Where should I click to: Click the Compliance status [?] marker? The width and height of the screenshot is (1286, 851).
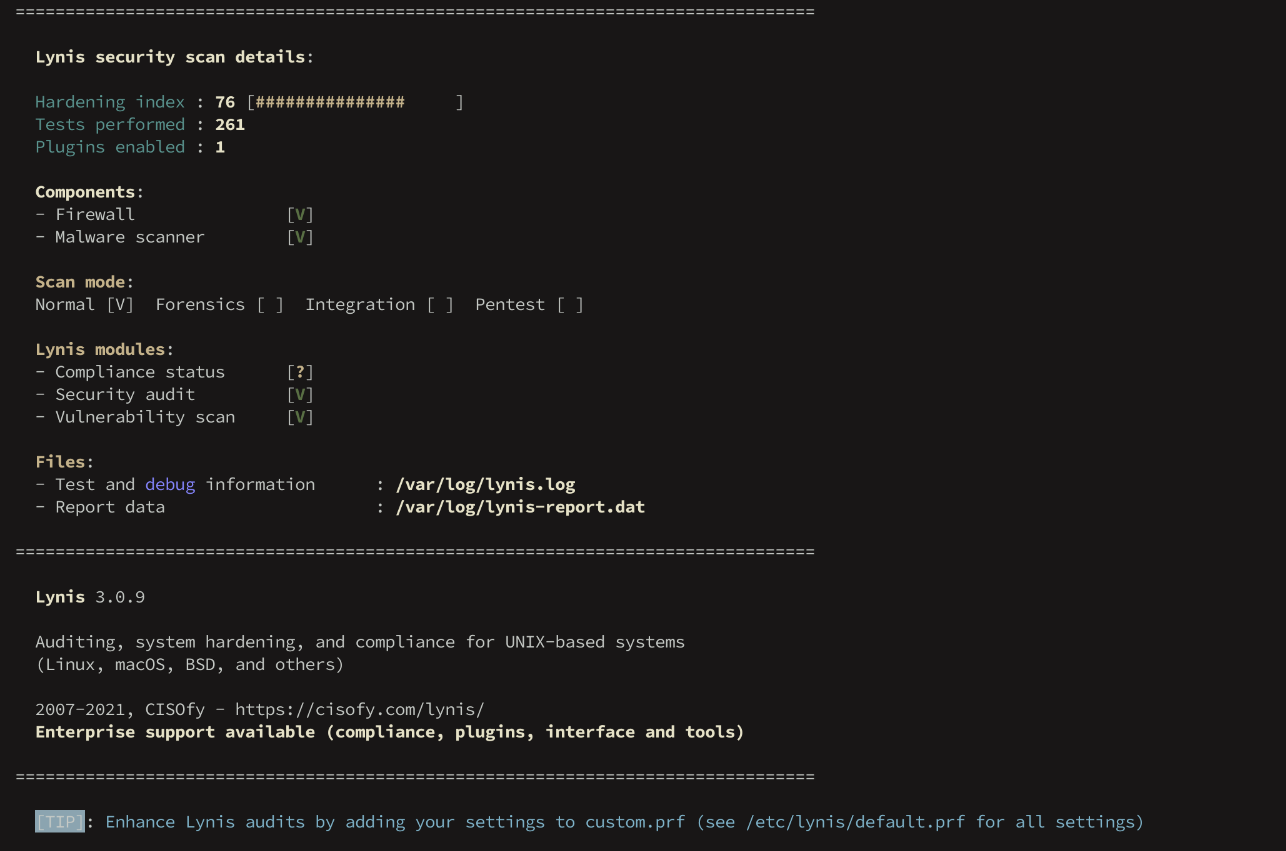tap(300, 372)
